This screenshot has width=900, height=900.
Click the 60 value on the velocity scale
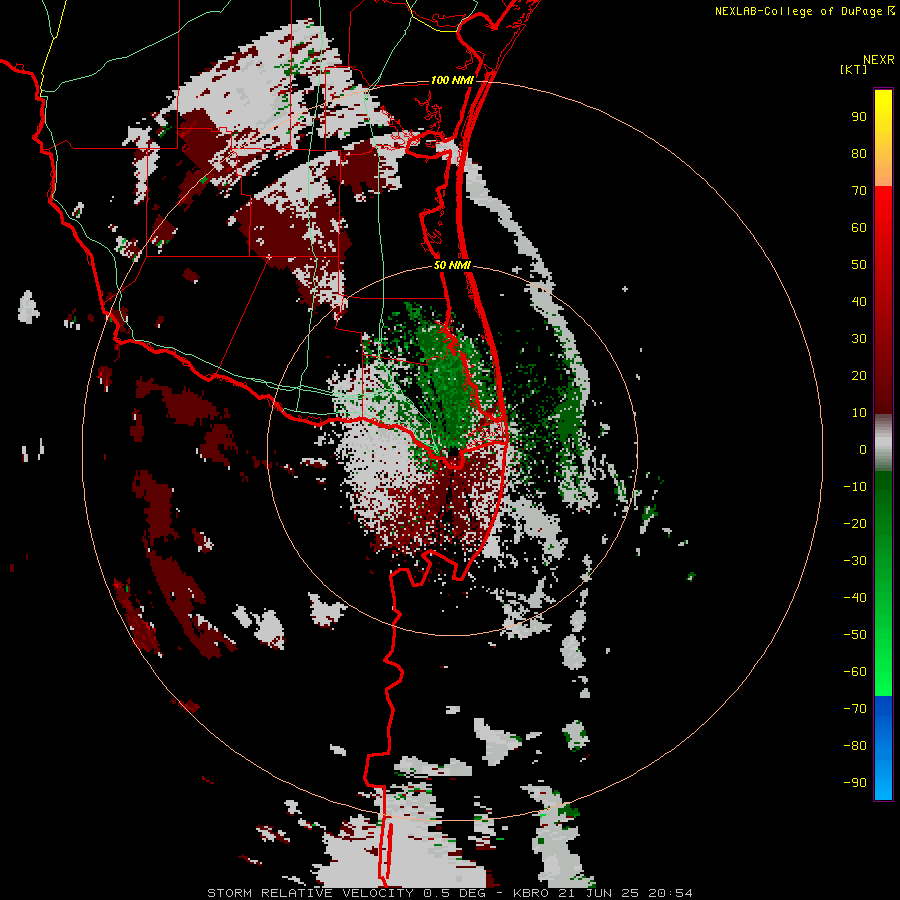859,228
